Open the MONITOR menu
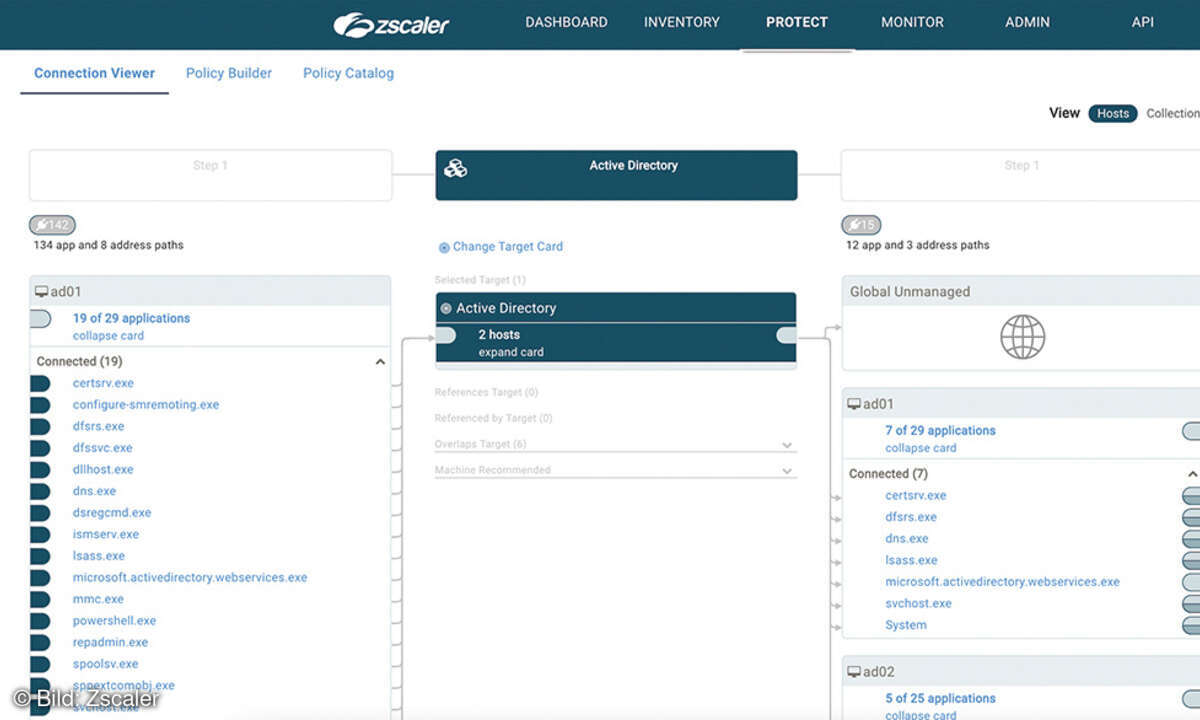1200x720 pixels. pyautogui.click(x=911, y=22)
